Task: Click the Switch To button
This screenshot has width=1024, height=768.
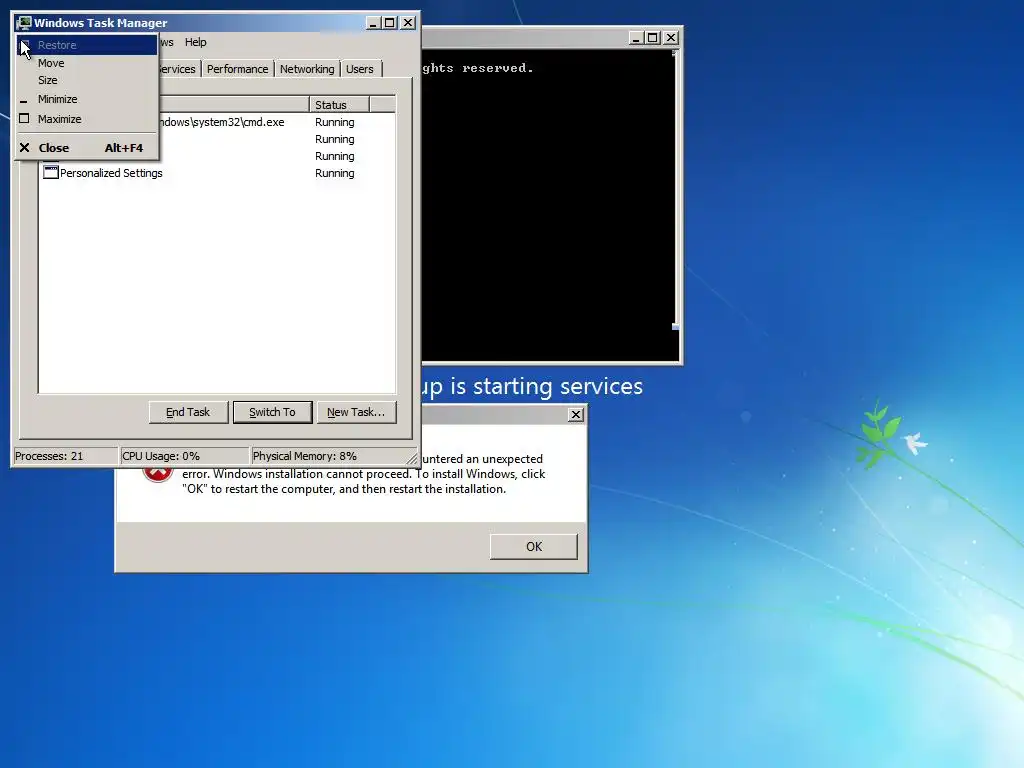Action: click(272, 412)
